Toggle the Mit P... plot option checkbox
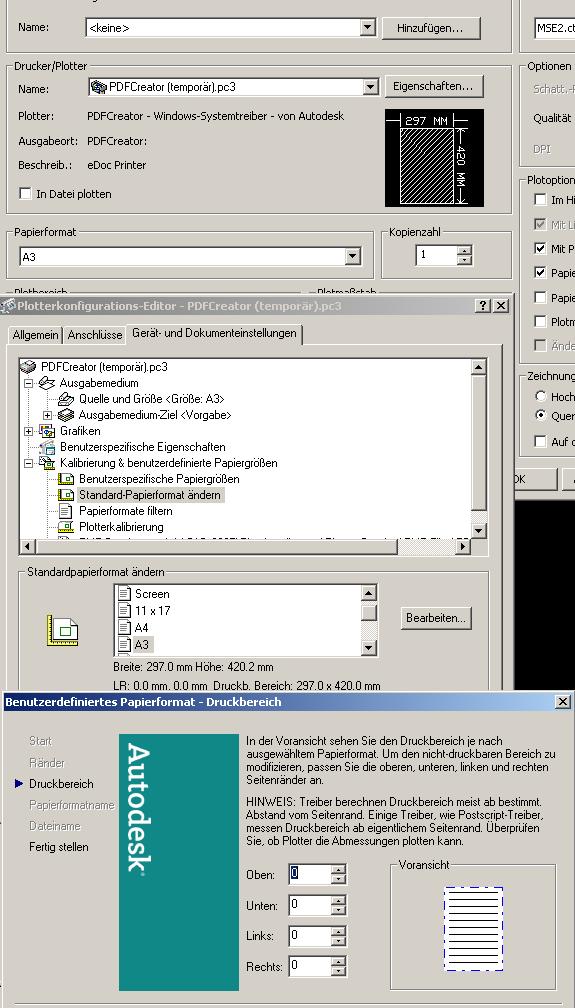Viewport: 575px width, 1008px height. (x=540, y=248)
